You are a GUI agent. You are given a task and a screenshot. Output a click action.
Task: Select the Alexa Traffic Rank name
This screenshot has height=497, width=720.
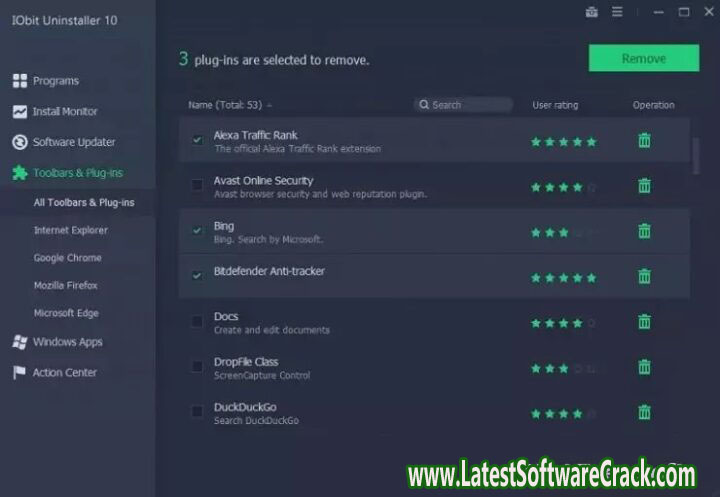click(255, 135)
